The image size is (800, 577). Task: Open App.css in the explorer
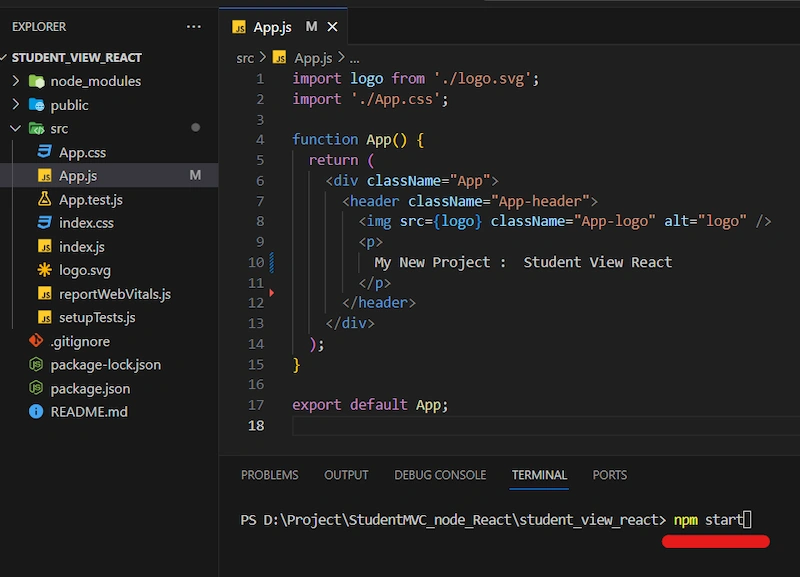click(x=83, y=153)
